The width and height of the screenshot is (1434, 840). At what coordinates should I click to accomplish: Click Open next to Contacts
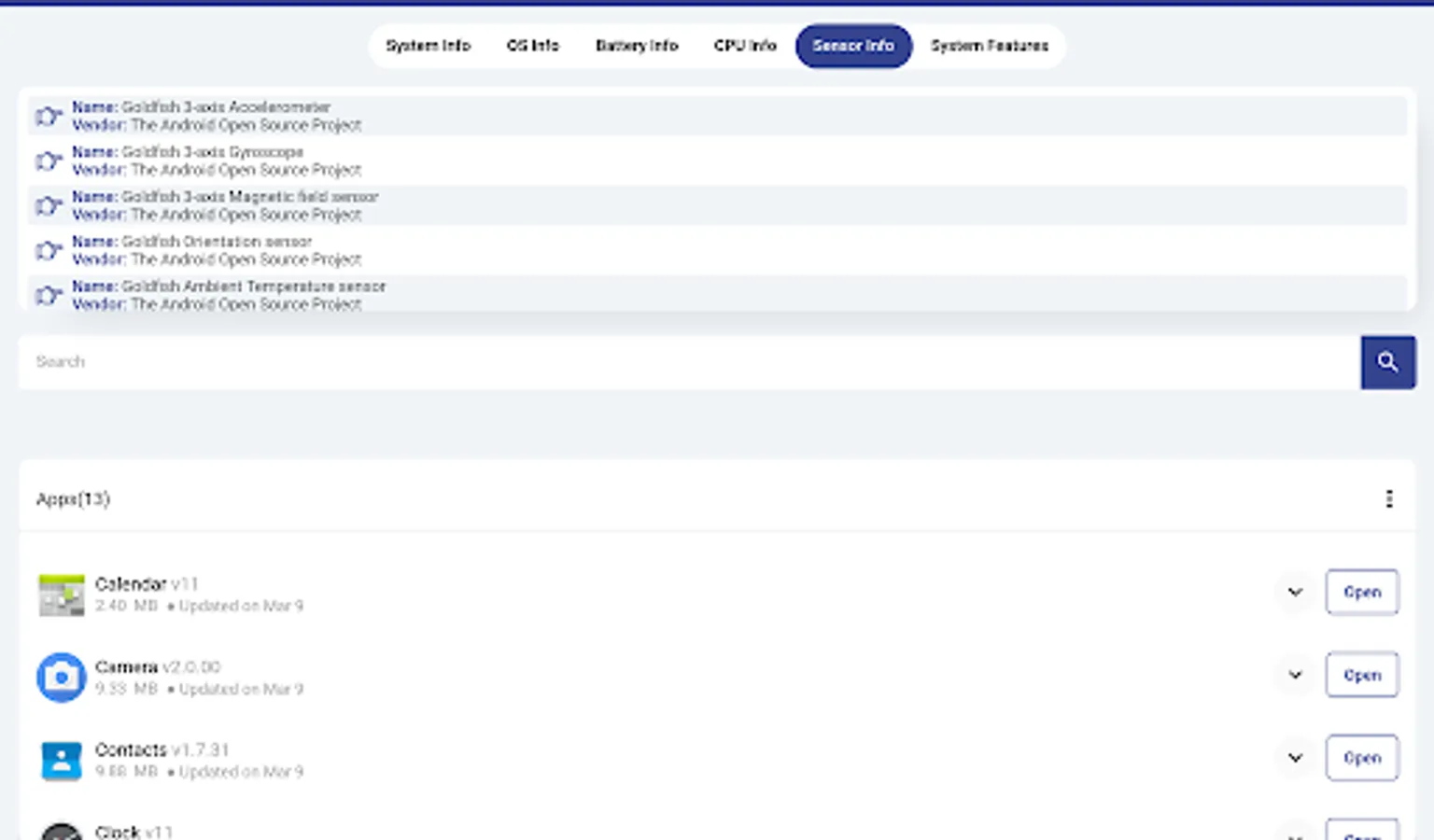tap(1362, 757)
